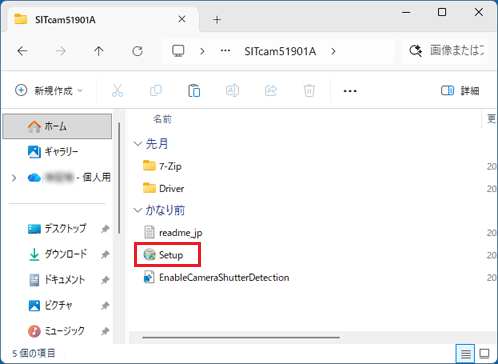Select the Driver folder
Viewport: 498px width, 364px height.
(163, 188)
